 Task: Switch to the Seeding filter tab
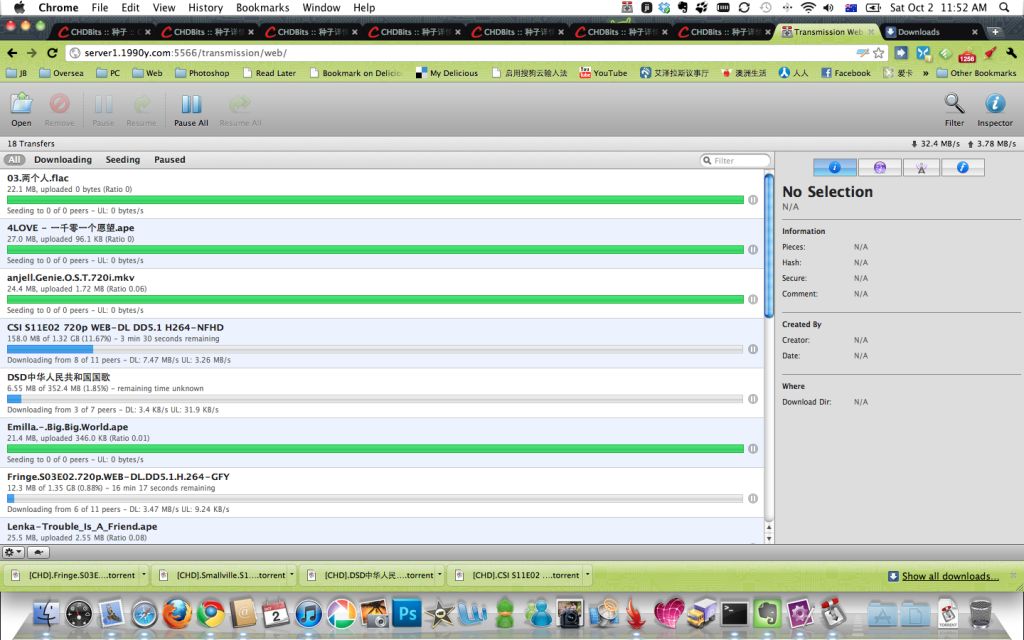tap(123, 159)
